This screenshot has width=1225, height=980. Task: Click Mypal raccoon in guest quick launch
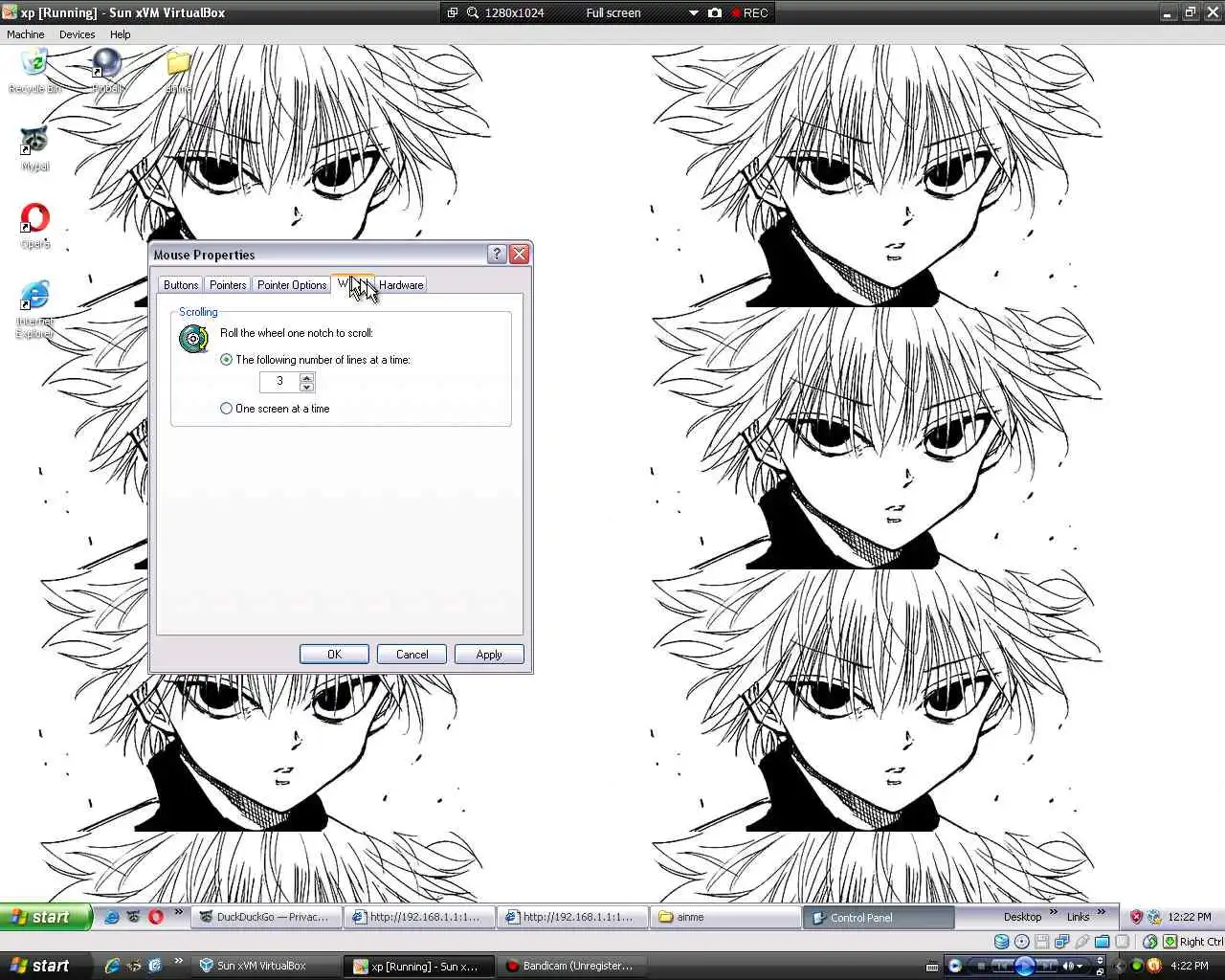(x=134, y=917)
